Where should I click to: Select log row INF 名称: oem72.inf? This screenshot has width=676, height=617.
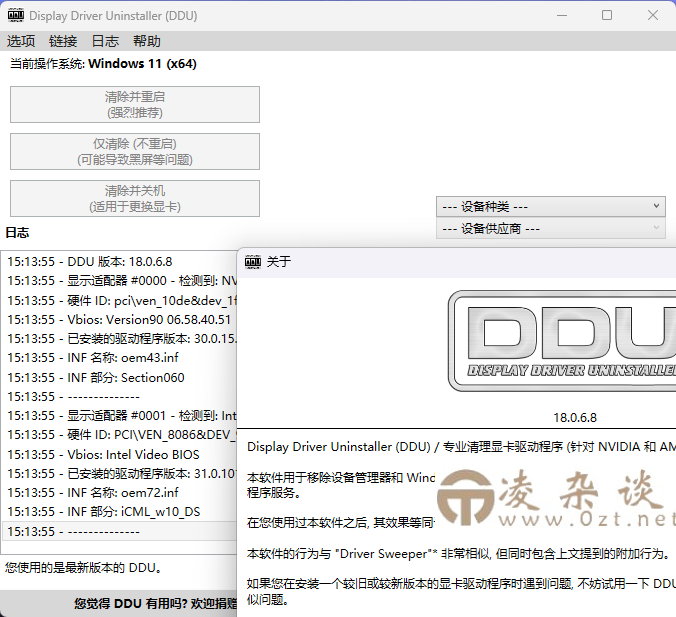pos(119,492)
